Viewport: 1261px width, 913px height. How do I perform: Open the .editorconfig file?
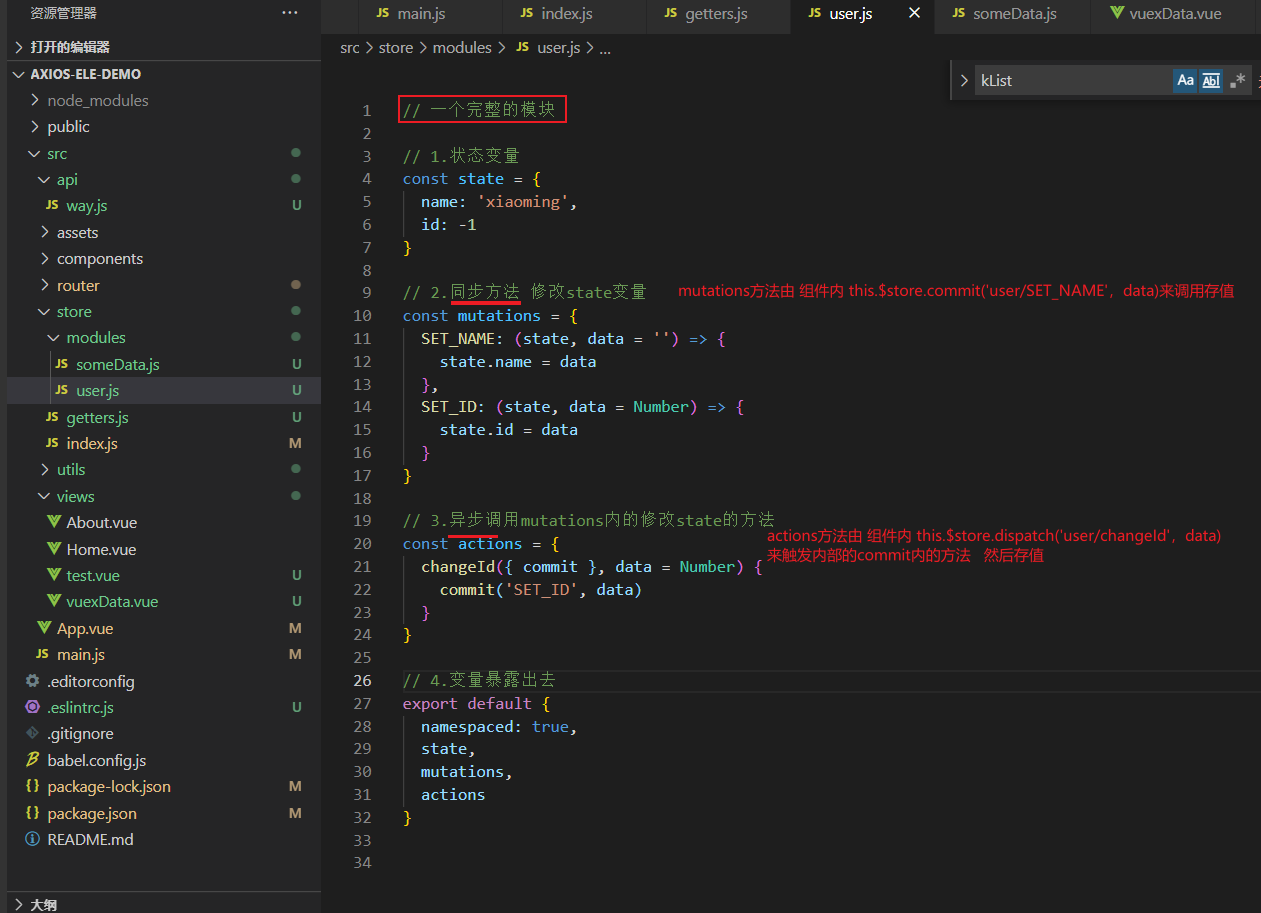(x=164, y=681)
